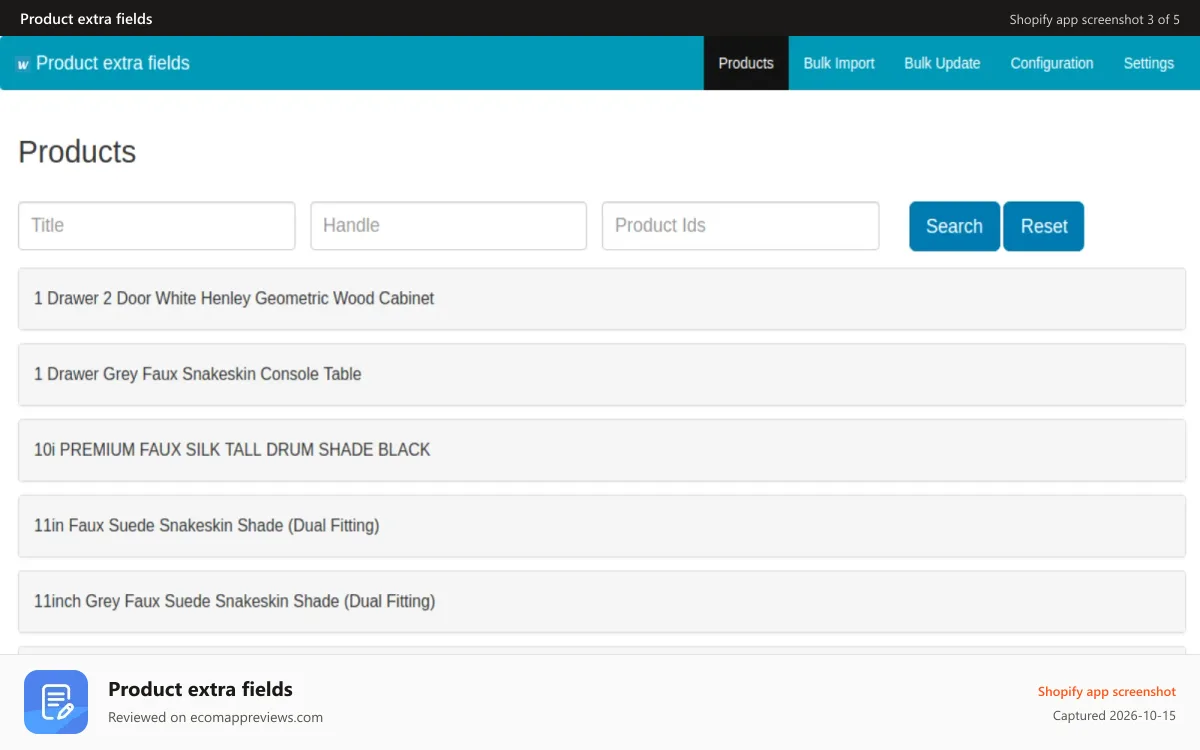Click the Product extra fields footer title
Image resolution: width=1200 pixels, height=750 pixels.
click(200, 689)
